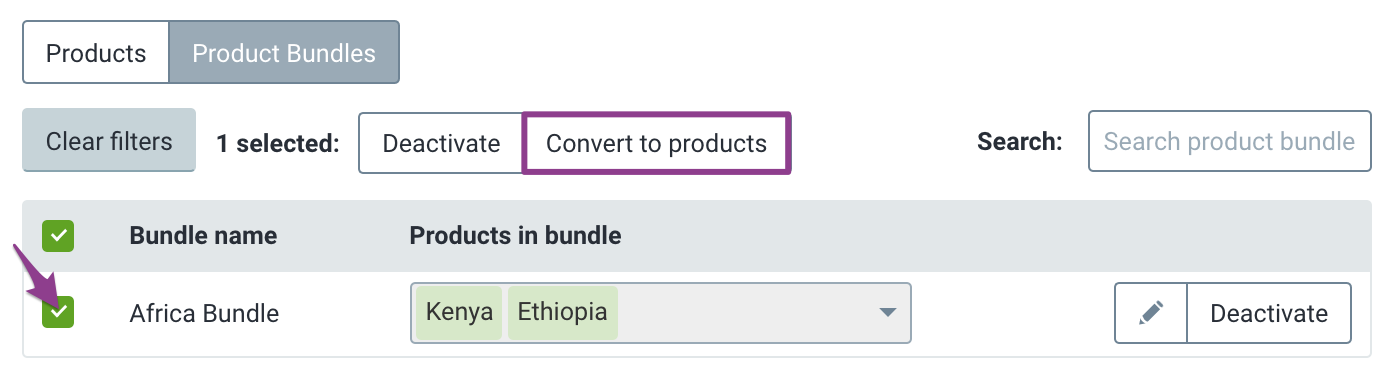1394x382 pixels.
Task: Click Convert to products button
Action: tap(657, 143)
